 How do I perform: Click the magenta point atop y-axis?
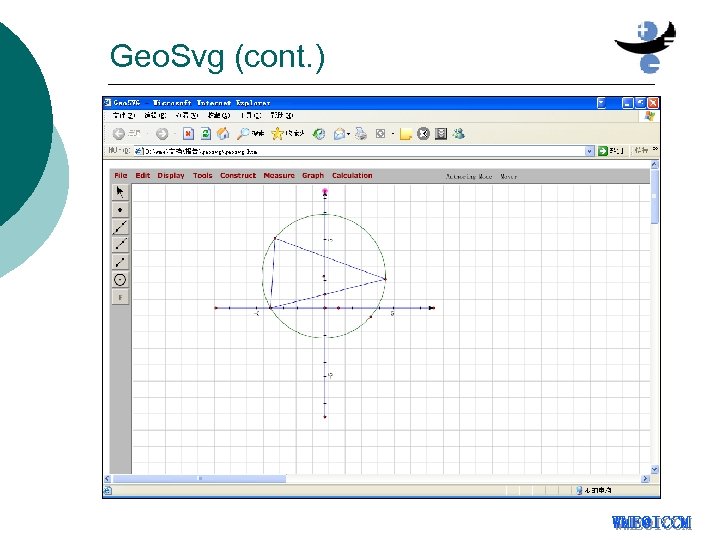(325, 191)
